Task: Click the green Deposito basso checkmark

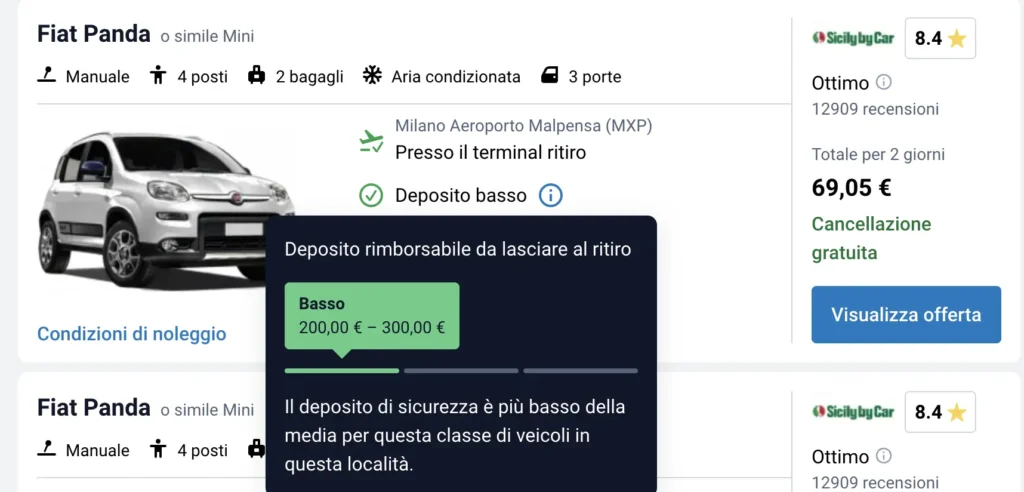Action: (371, 196)
